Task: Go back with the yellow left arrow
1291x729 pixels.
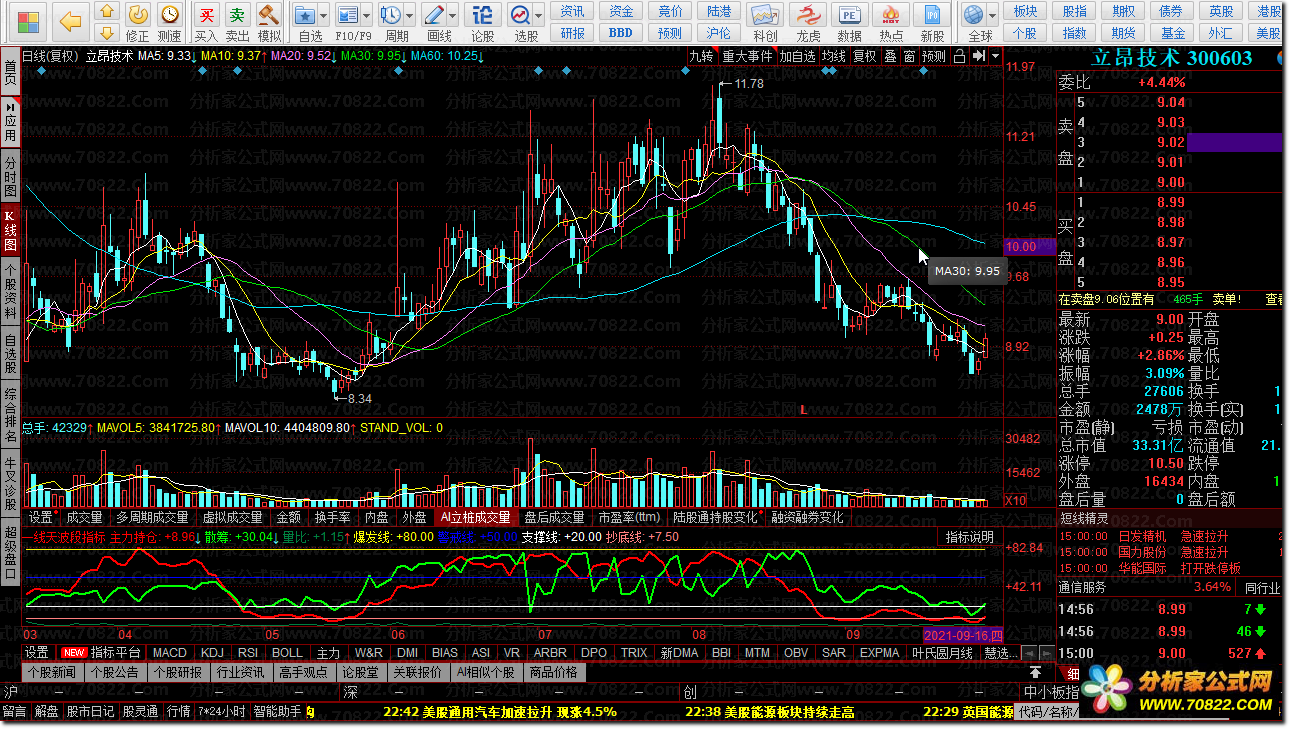Action: click(x=70, y=20)
